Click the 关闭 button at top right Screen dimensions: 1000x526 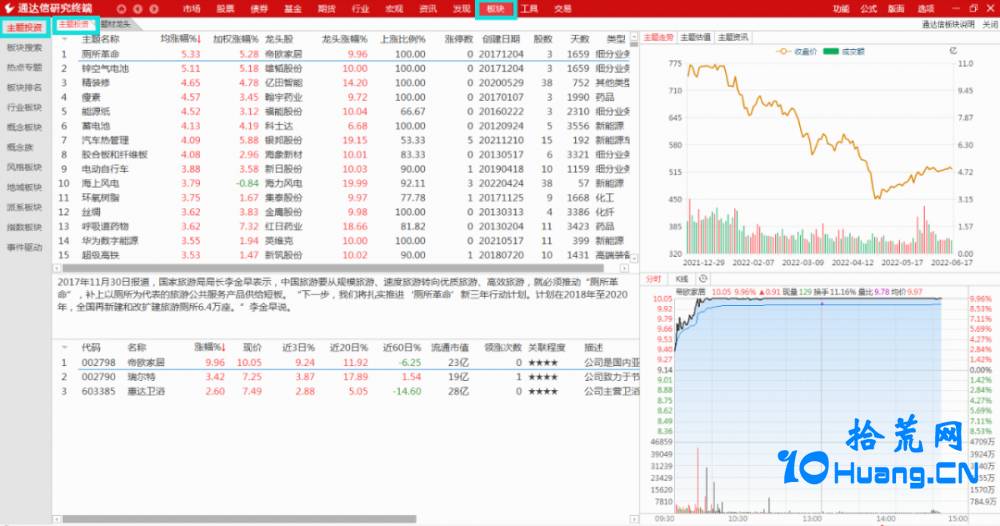[990, 24]
